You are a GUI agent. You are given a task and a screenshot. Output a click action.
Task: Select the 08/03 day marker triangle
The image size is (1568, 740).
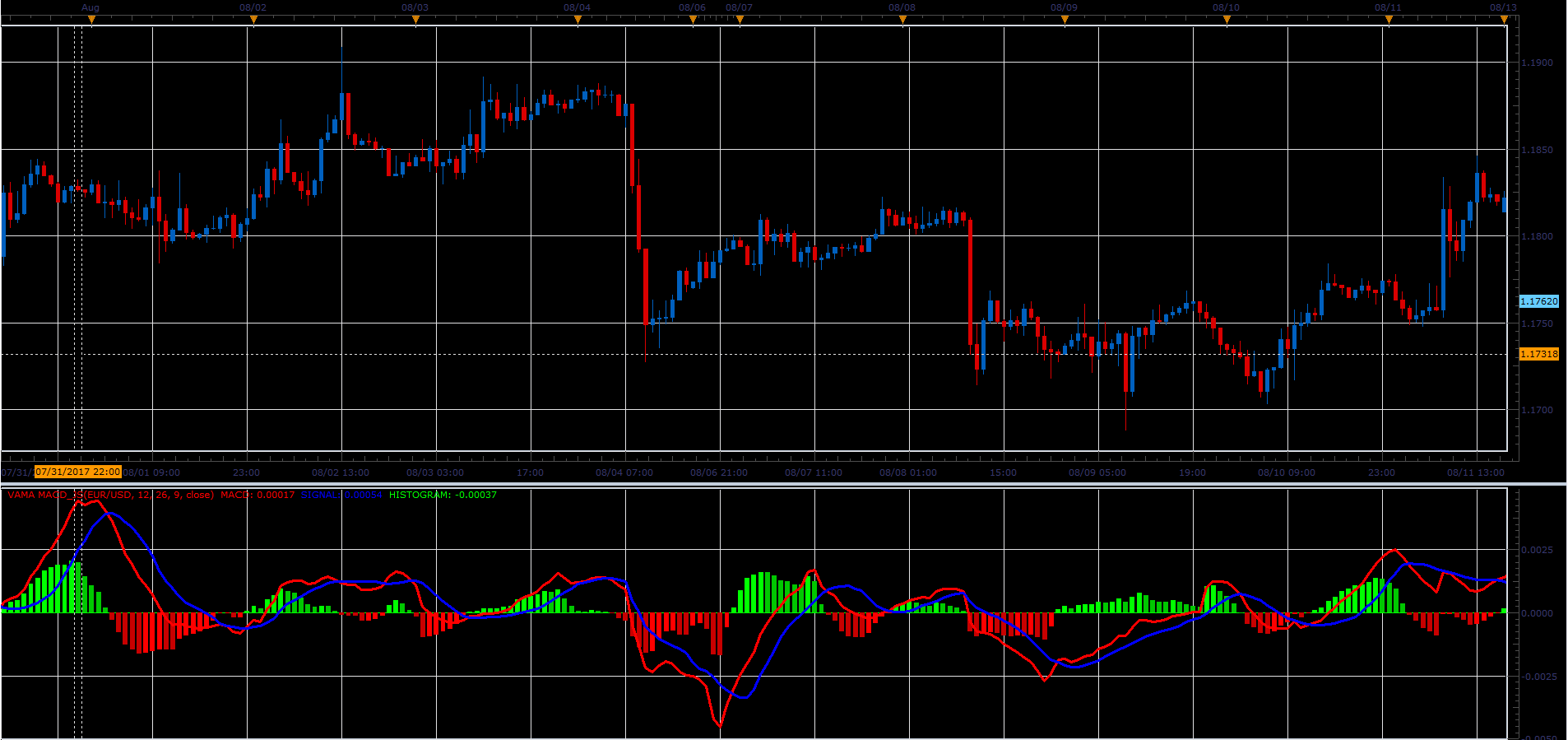point(415,21)
